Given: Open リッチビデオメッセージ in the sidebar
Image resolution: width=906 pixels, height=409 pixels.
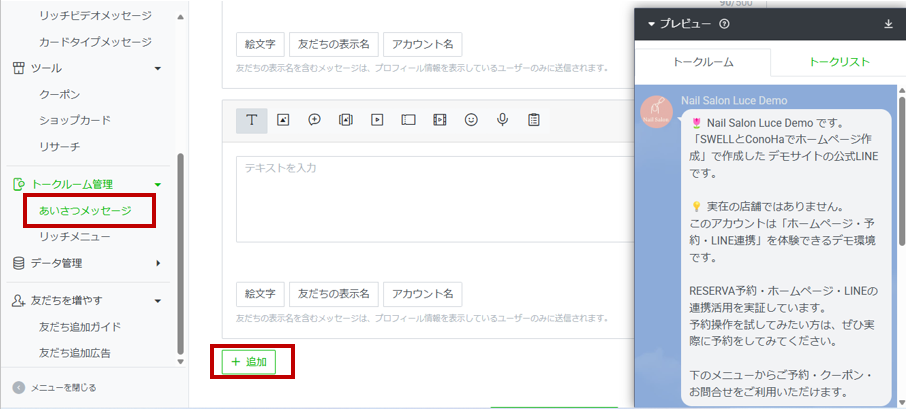Looking at the screenshot, I should (x=95, y=16).
